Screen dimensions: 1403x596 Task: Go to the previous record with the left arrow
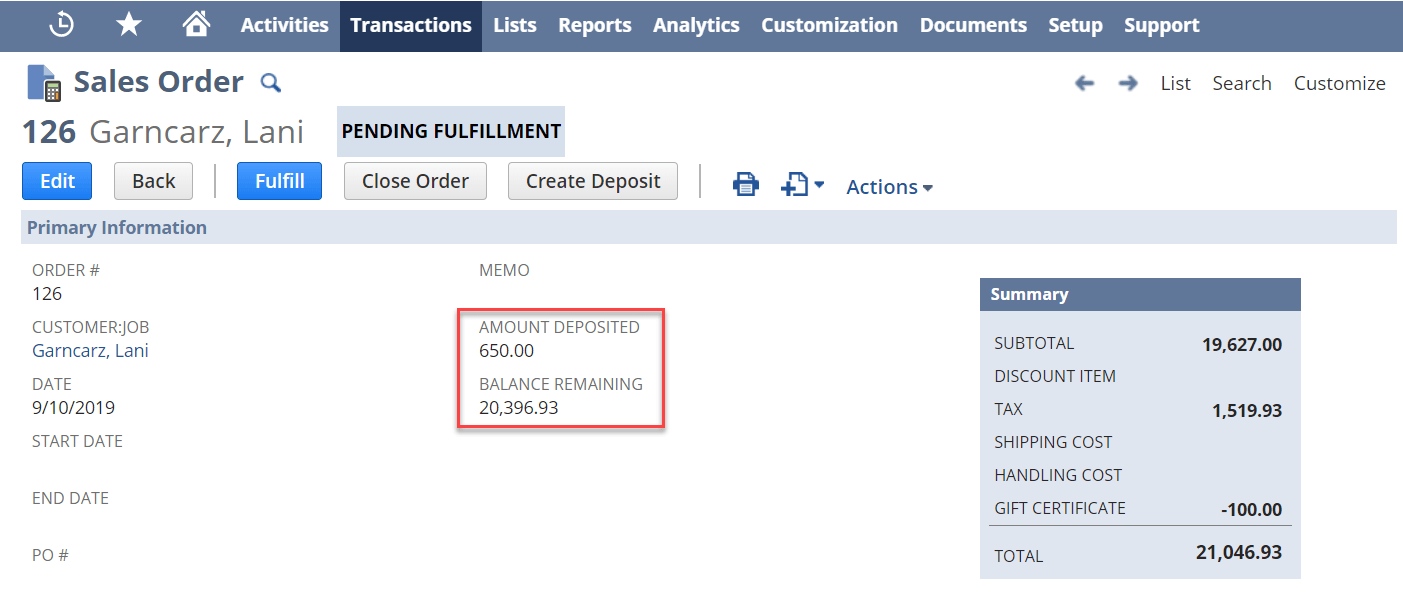[1084, 83]
